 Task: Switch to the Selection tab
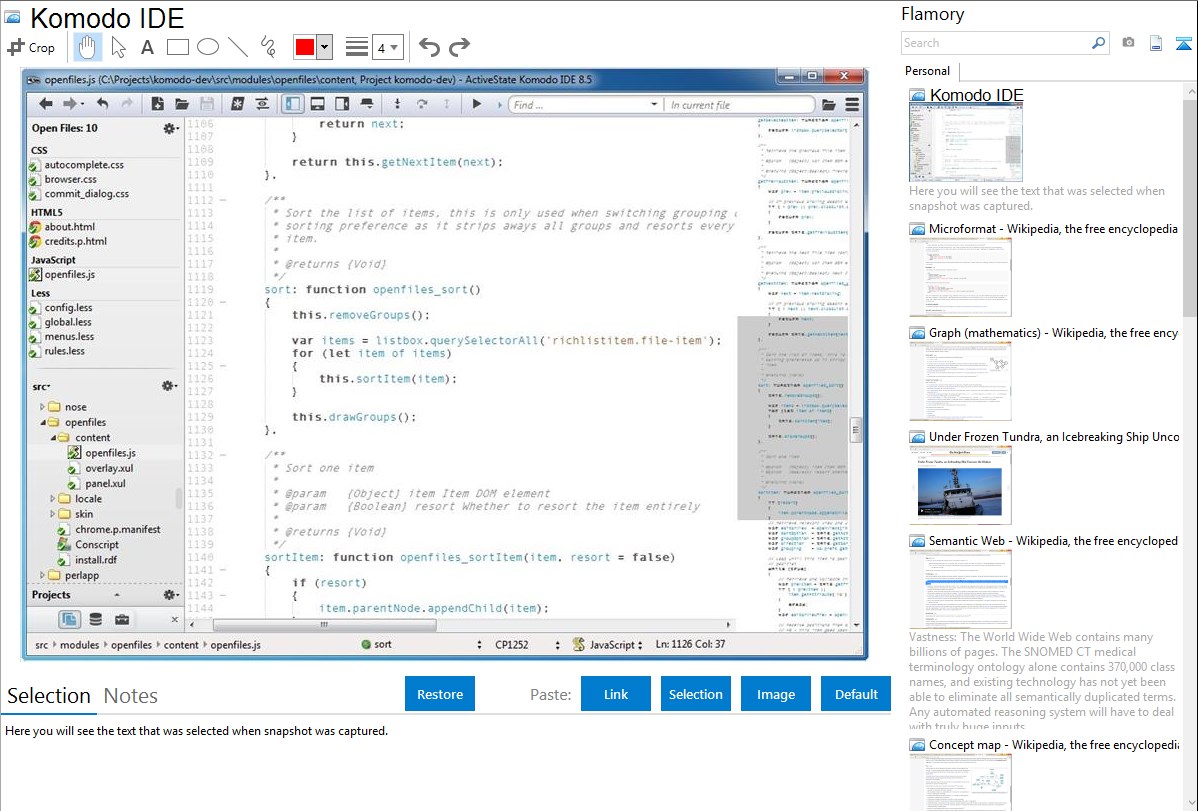[49, 696]
